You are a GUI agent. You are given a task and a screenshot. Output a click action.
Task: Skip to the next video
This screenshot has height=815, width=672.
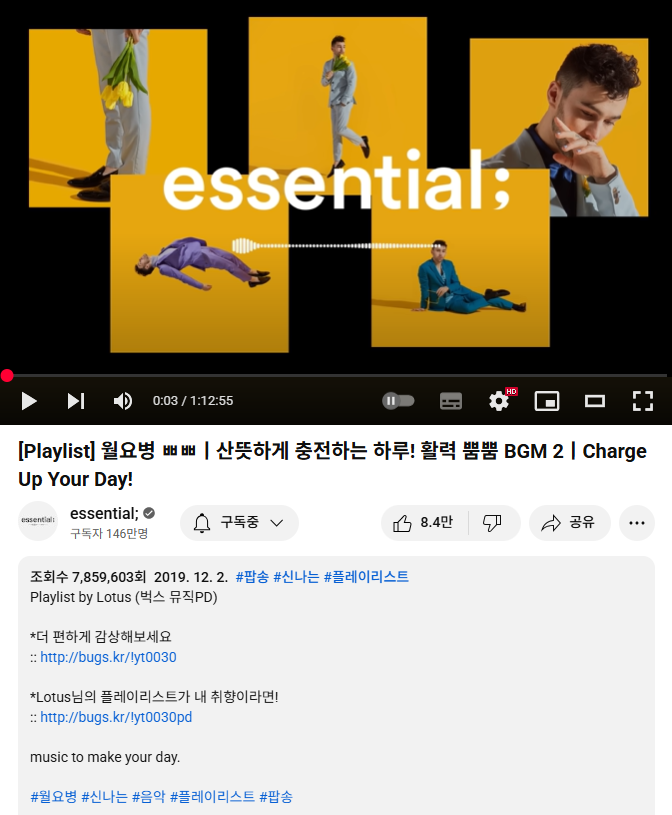click(x=76, y=401)
